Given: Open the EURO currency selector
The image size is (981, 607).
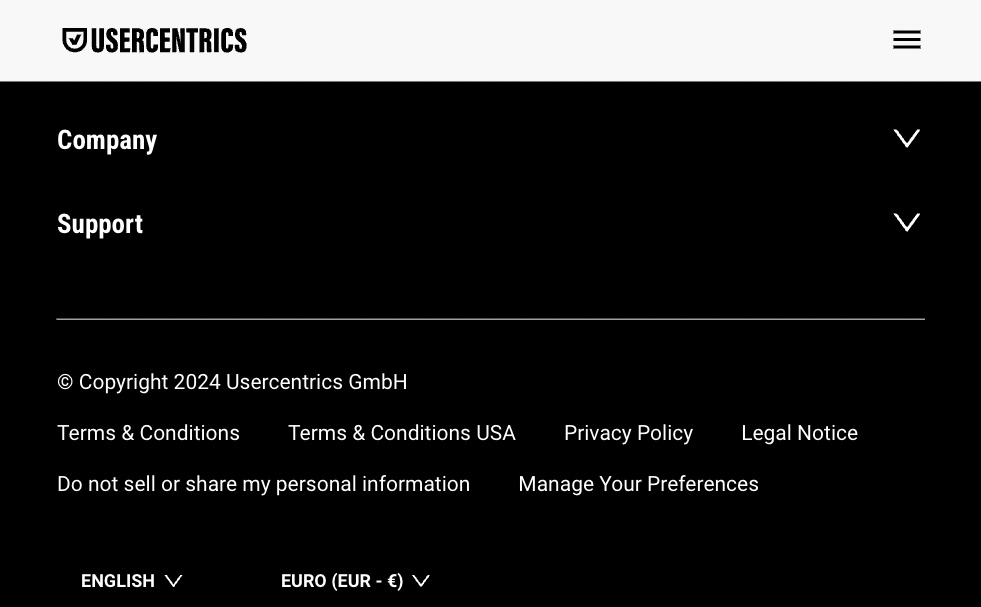Looking at the screenshot, I should click(355, 581).
